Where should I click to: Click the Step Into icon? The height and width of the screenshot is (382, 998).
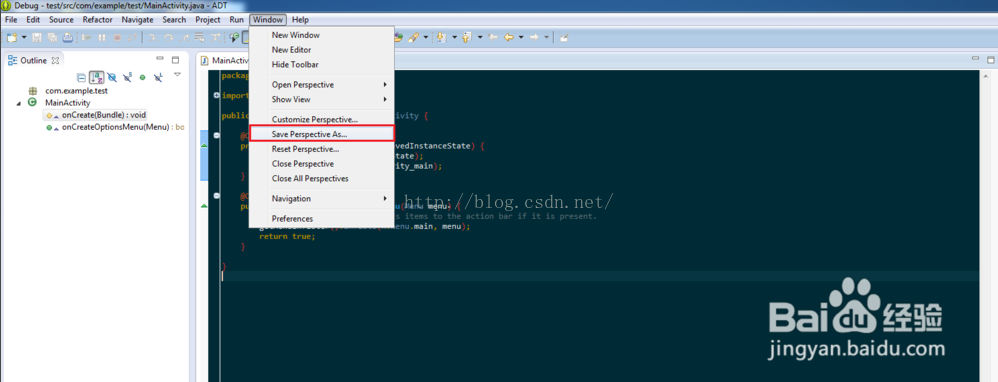tap(153, 38)
